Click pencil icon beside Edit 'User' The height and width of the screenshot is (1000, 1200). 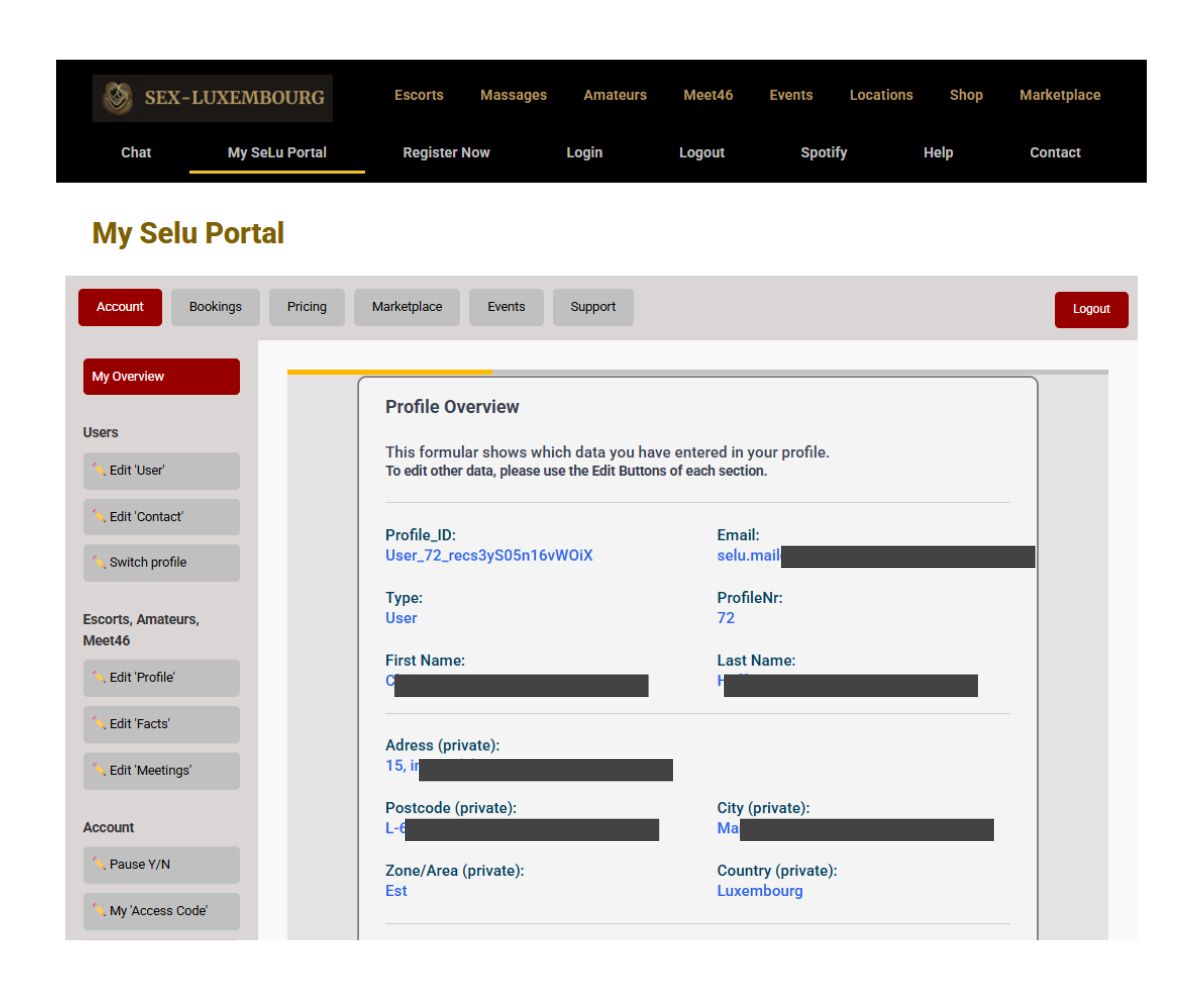coord(98,470)
